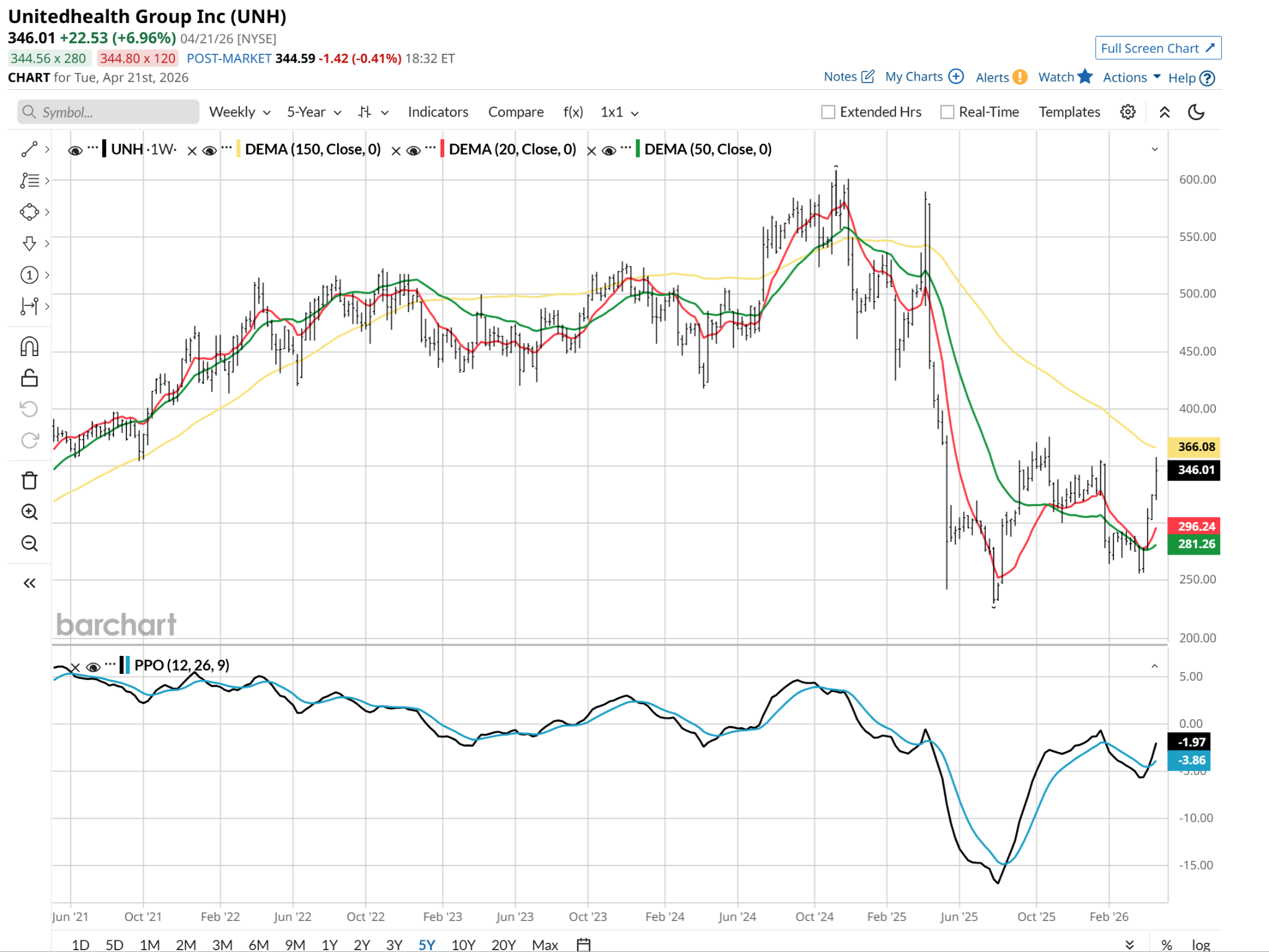This screenshot has height=952, width=1269.
Task: Open the date range calendar icon
Action: [x=583, y=945]
